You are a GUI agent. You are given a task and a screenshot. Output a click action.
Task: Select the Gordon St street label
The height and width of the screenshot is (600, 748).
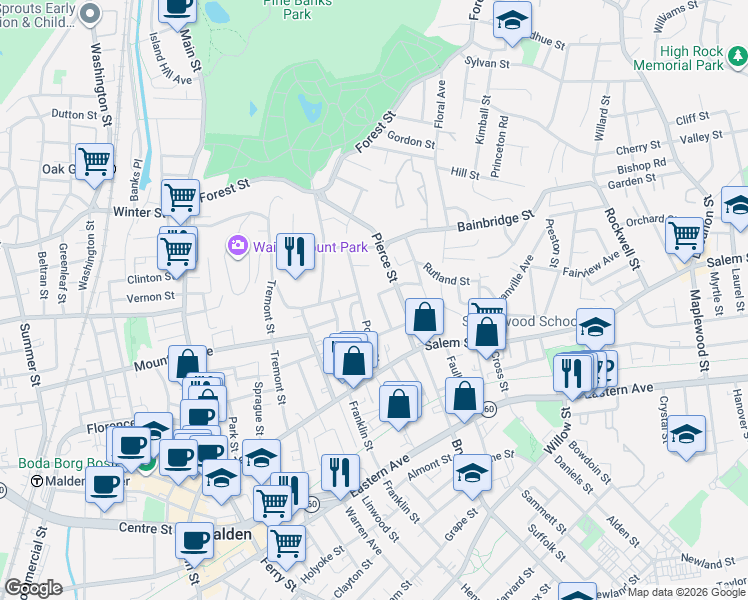411,140
